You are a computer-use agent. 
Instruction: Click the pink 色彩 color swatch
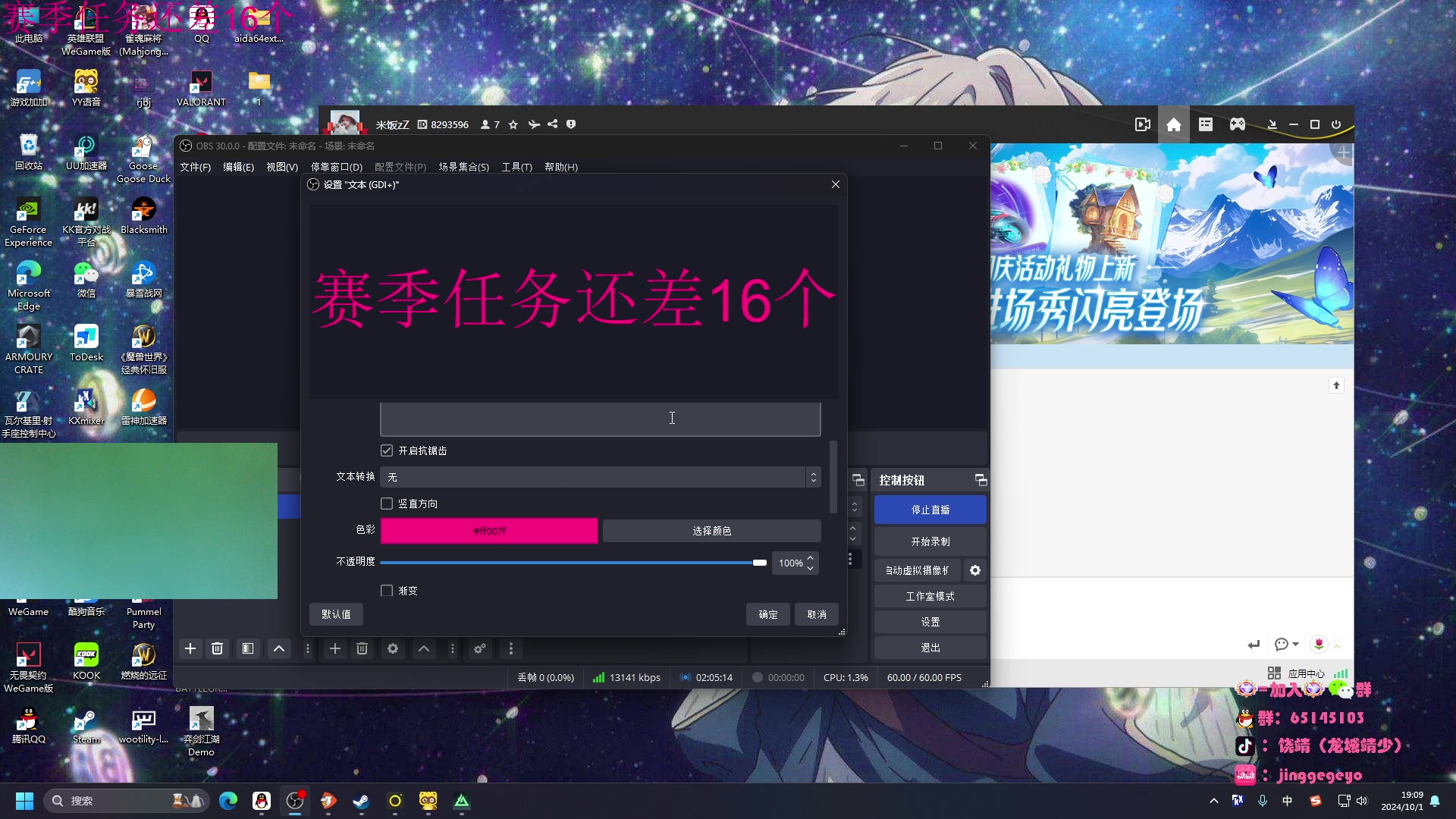click(x=489, y=530)
